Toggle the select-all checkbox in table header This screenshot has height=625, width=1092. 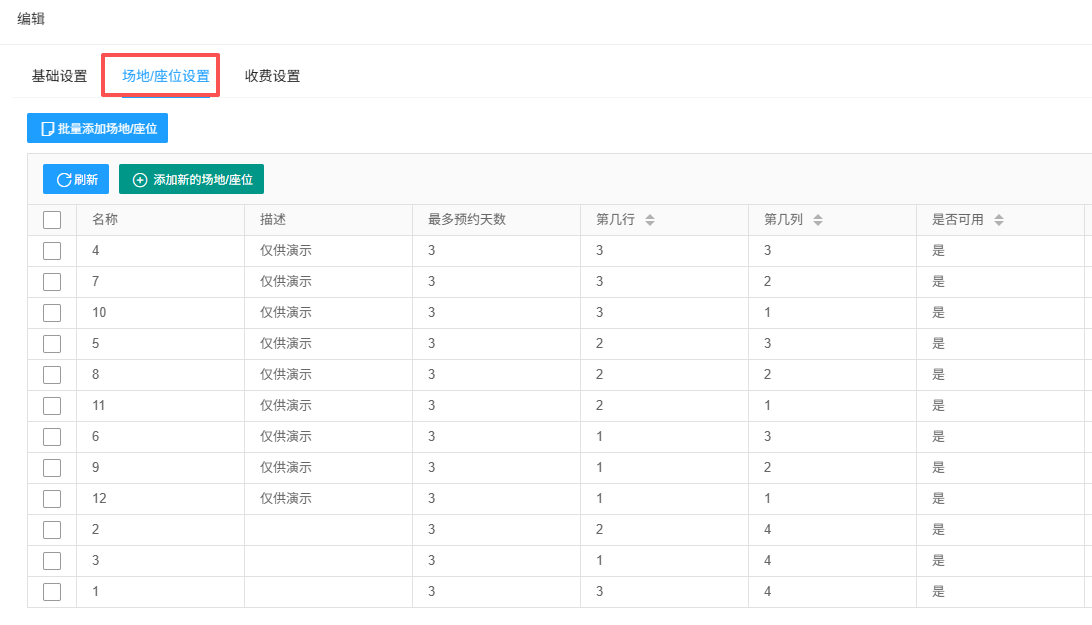pos(52,220)
